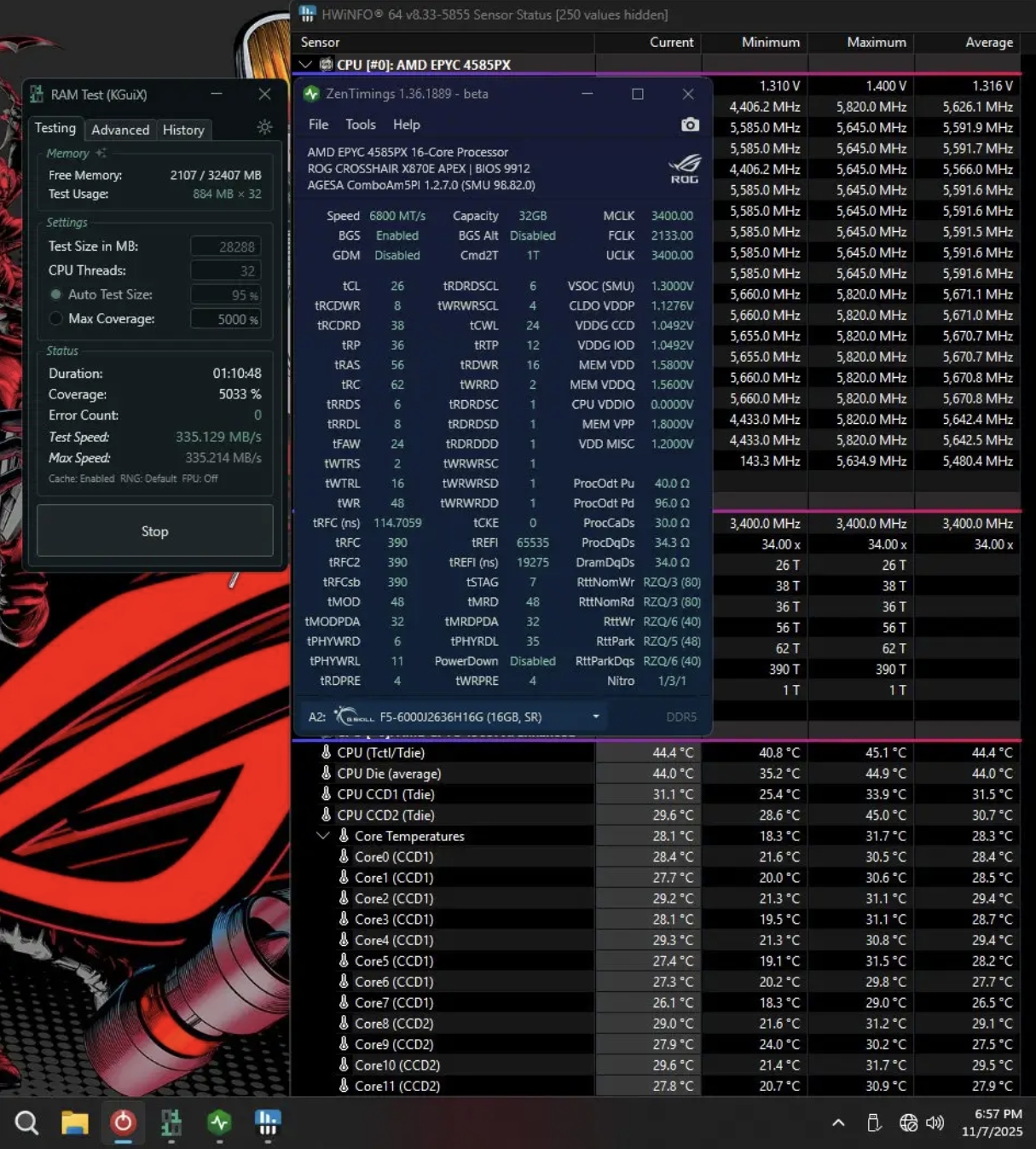
Task: Click the tRFC (ns) value 114.7059
Action: pos(397,523)
